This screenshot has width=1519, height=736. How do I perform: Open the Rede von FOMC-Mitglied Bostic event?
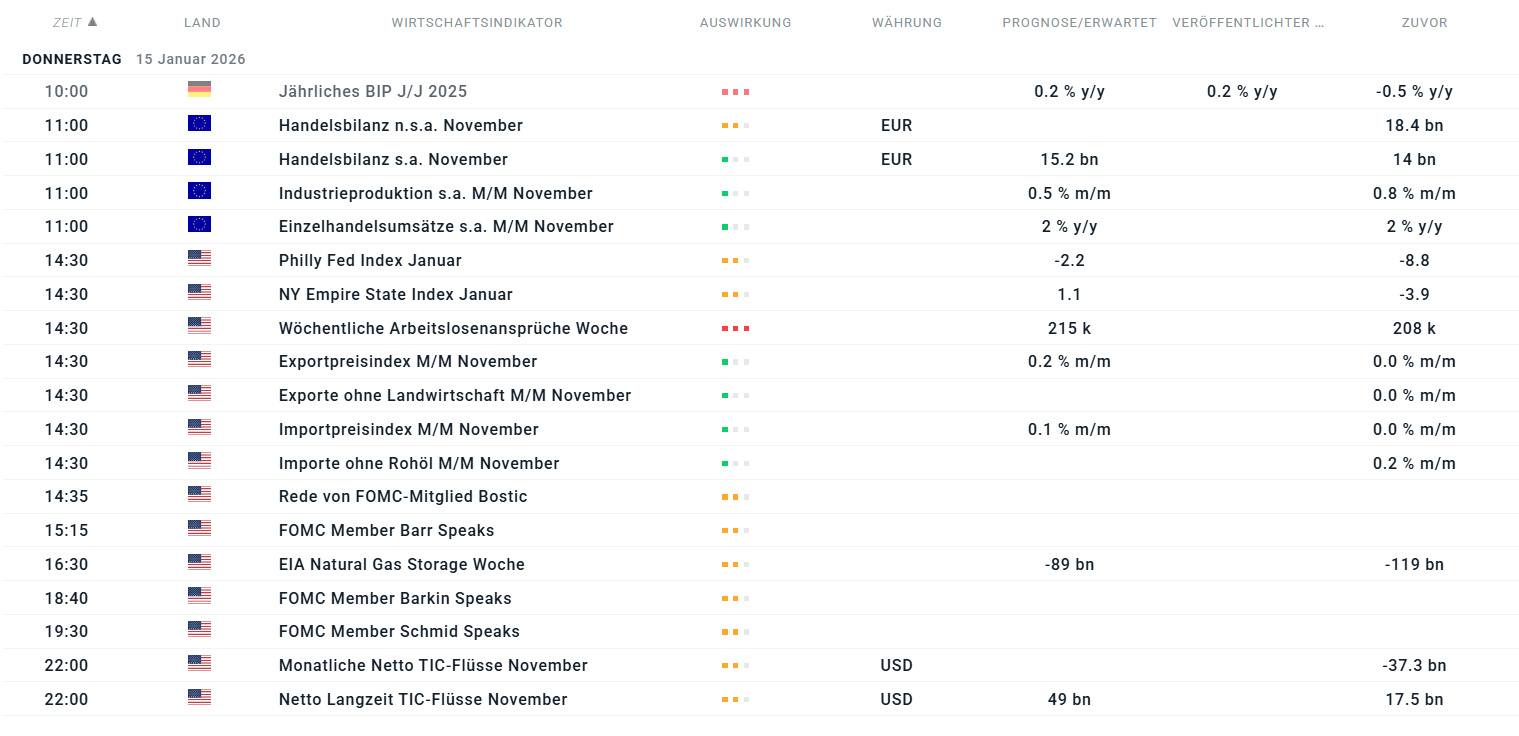[402, 497]
